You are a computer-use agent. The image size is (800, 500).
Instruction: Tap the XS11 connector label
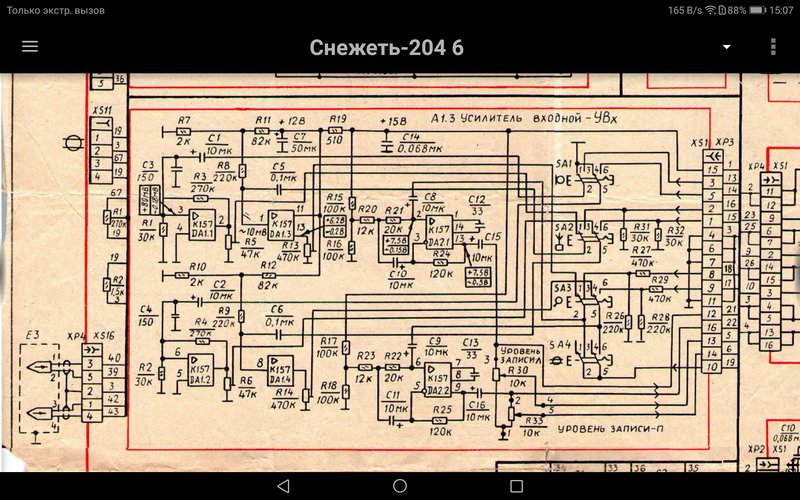[x=102, y=110]
